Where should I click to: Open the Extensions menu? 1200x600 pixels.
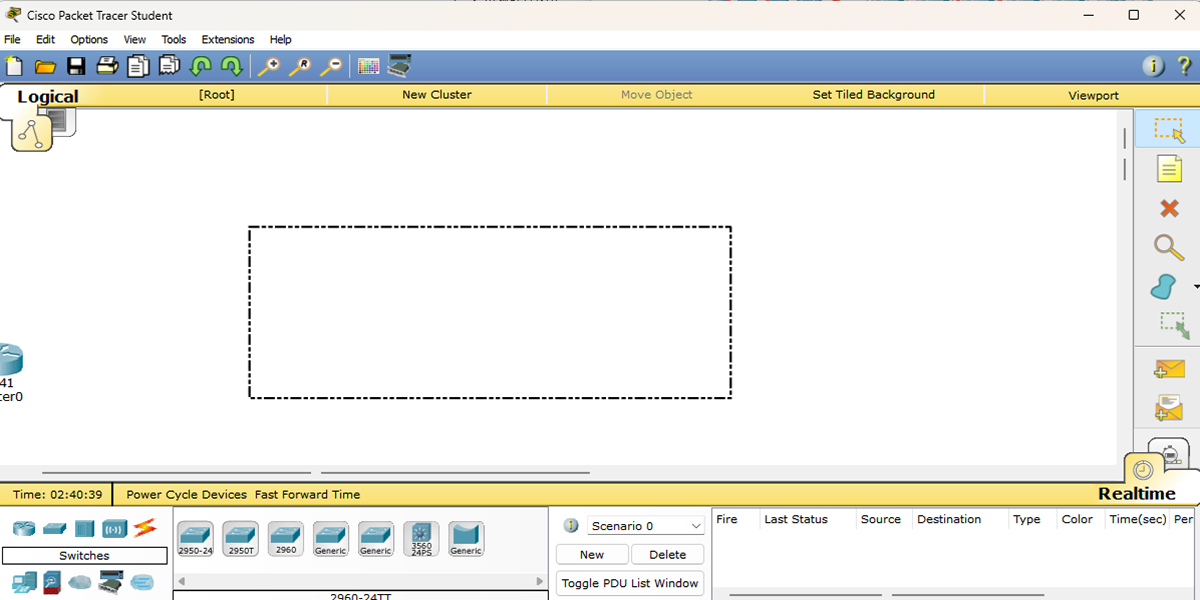click(x=228, y=40)
